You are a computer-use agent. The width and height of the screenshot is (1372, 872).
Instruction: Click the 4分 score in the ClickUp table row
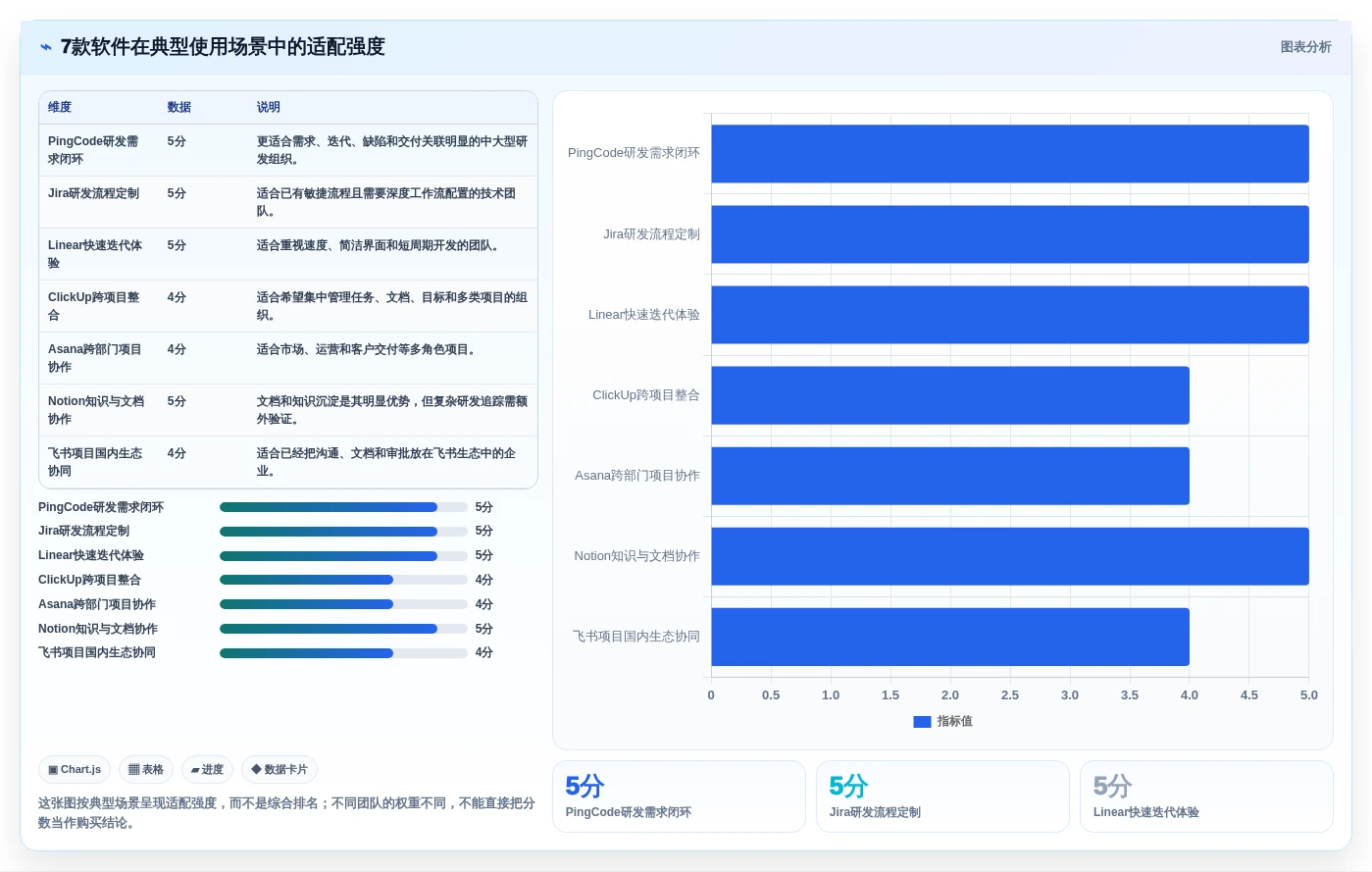coord(177,297)
